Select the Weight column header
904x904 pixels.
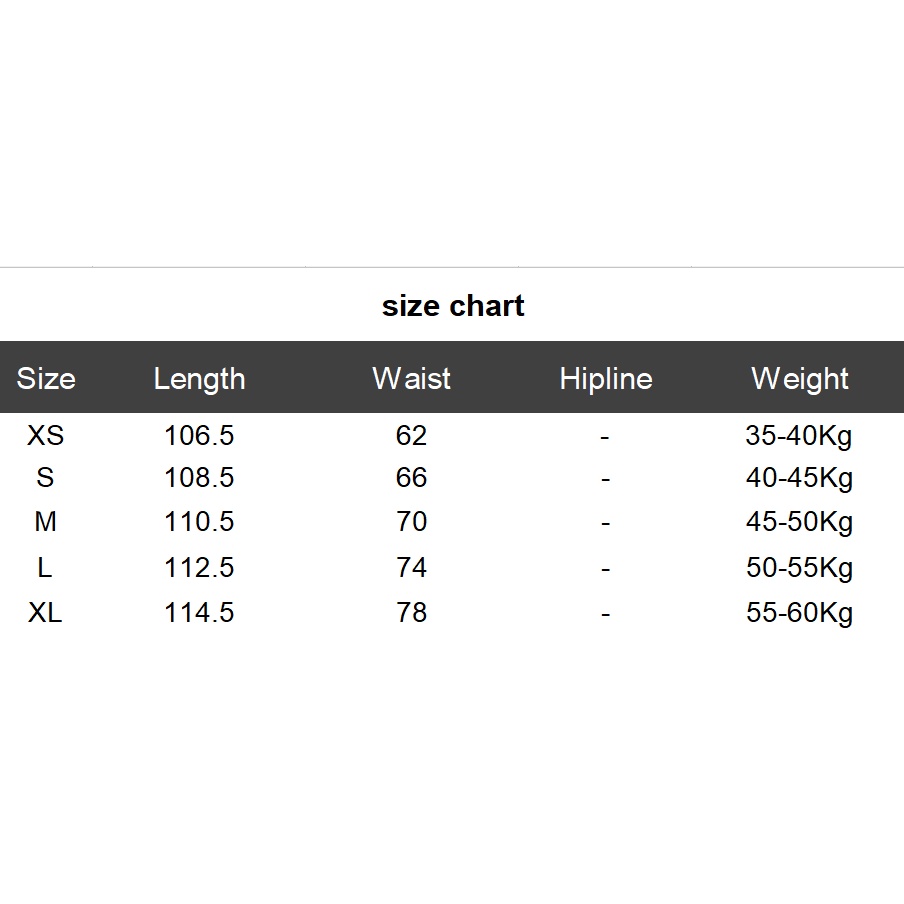coord(800,378)
